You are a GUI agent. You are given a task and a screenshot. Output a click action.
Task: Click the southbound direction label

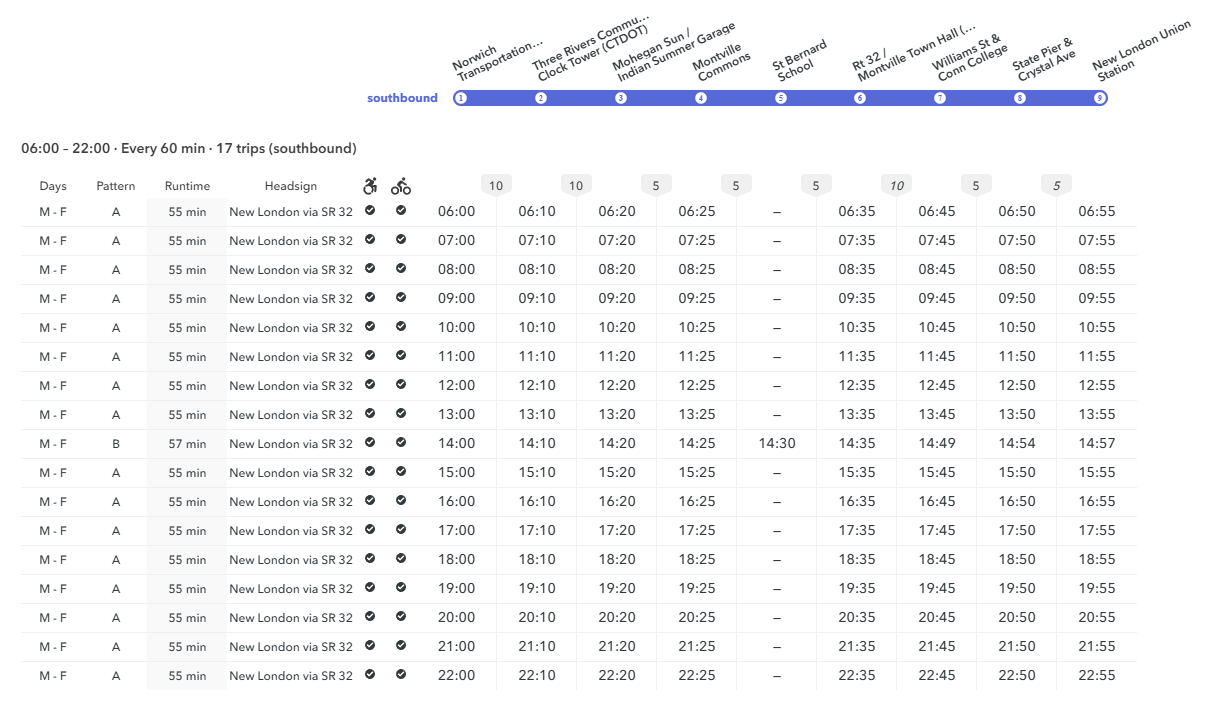(402, 98)
